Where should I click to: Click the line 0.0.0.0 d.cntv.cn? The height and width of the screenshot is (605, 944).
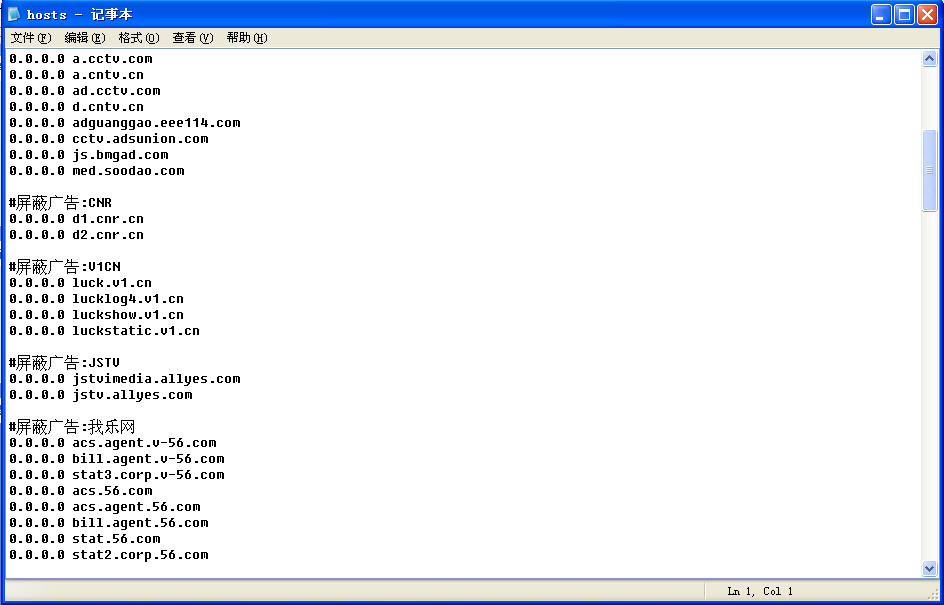tap(76, 107)
